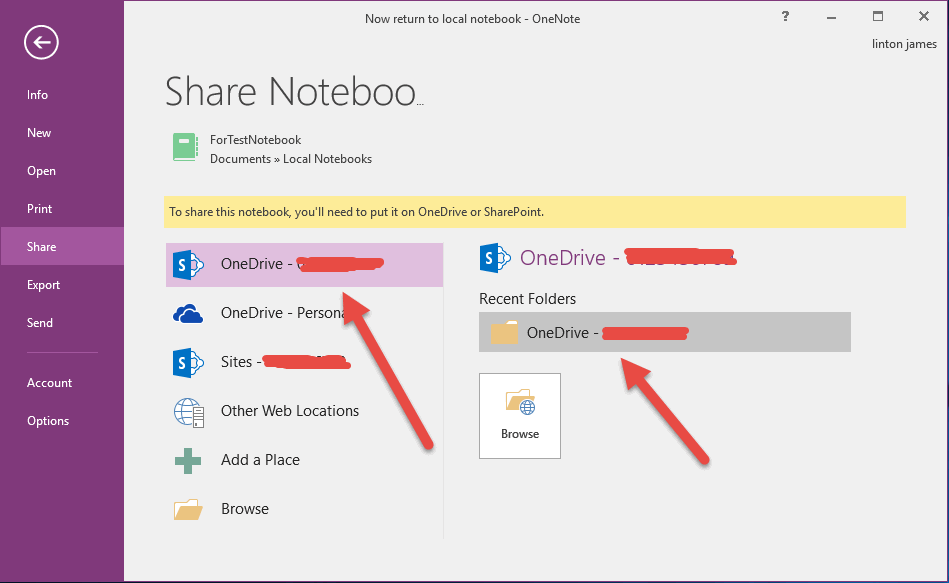Maximize the OneNote window
The width and height of the screenshot is (949, 583).
(x=878, y=16)
